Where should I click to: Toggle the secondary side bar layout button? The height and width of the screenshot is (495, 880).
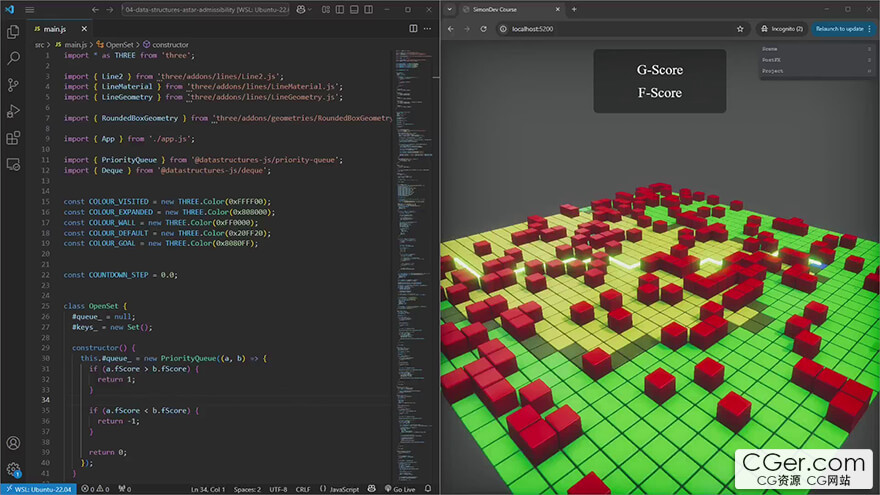(366, 9)
